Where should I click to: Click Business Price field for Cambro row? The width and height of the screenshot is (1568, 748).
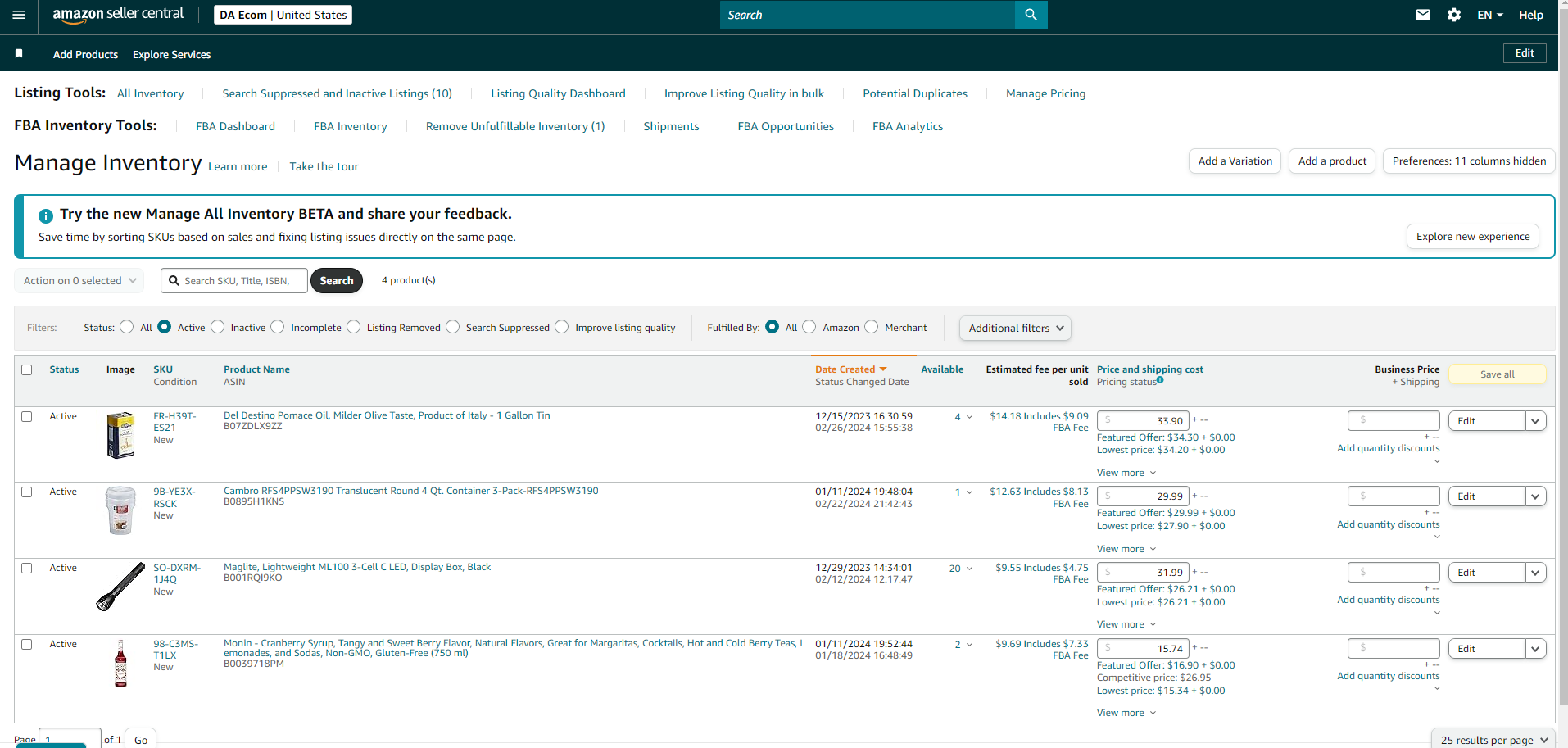(1394, 496)
